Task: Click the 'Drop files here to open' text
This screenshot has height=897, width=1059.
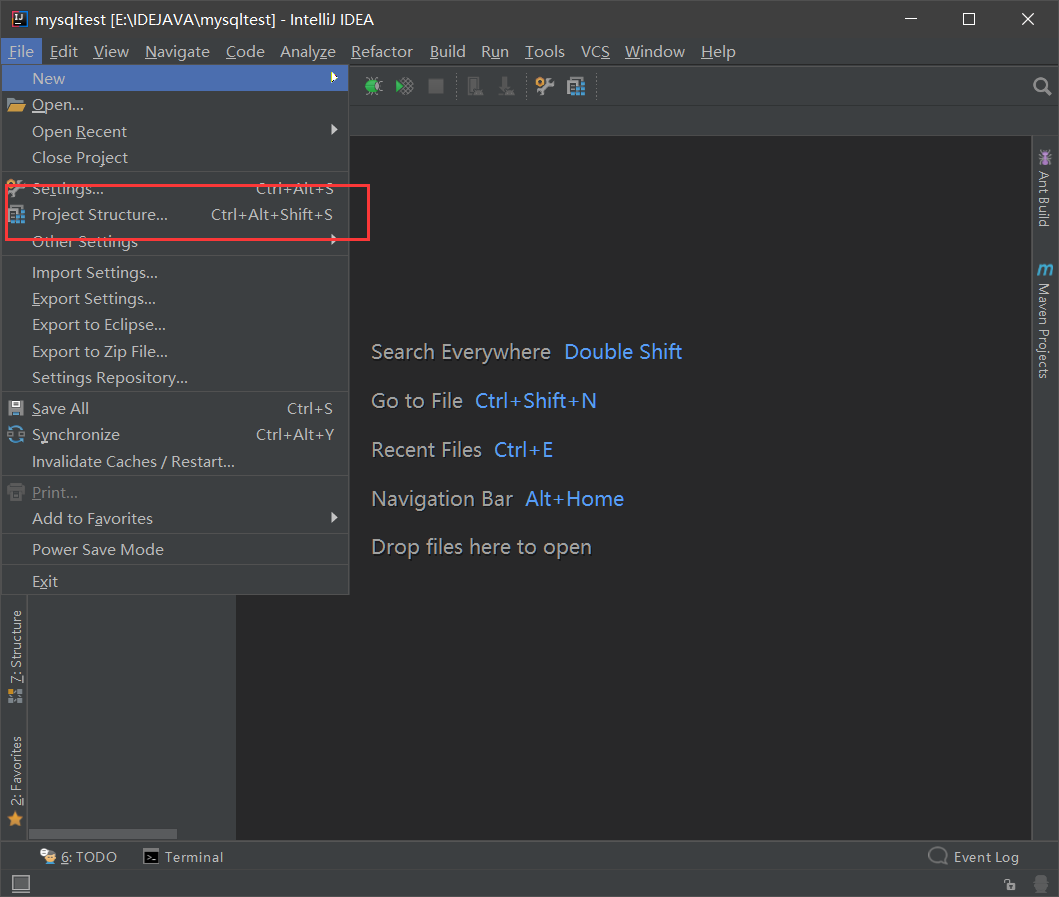Action: (481, 547)
